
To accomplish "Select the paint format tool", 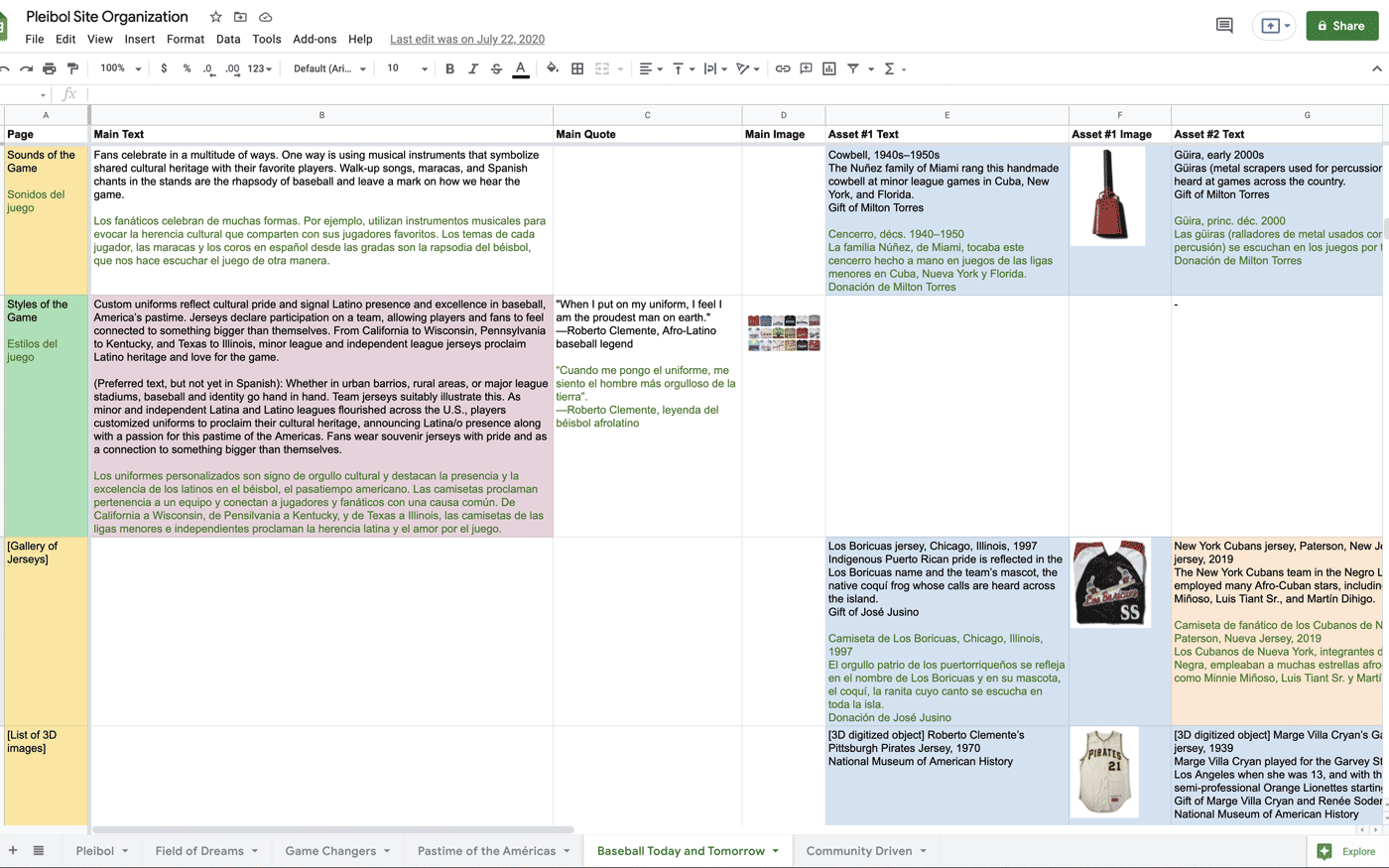I will [72, 68].
